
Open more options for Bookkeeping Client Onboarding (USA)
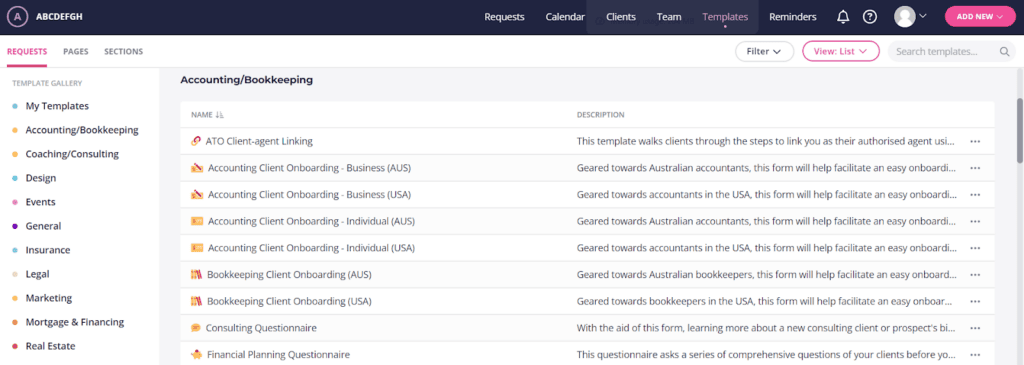[975, 302]
